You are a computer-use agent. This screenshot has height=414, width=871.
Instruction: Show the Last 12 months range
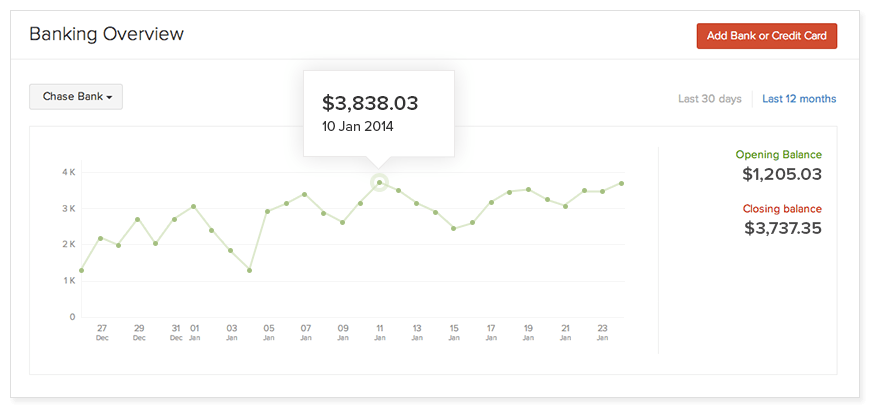[x=799, y=99]
